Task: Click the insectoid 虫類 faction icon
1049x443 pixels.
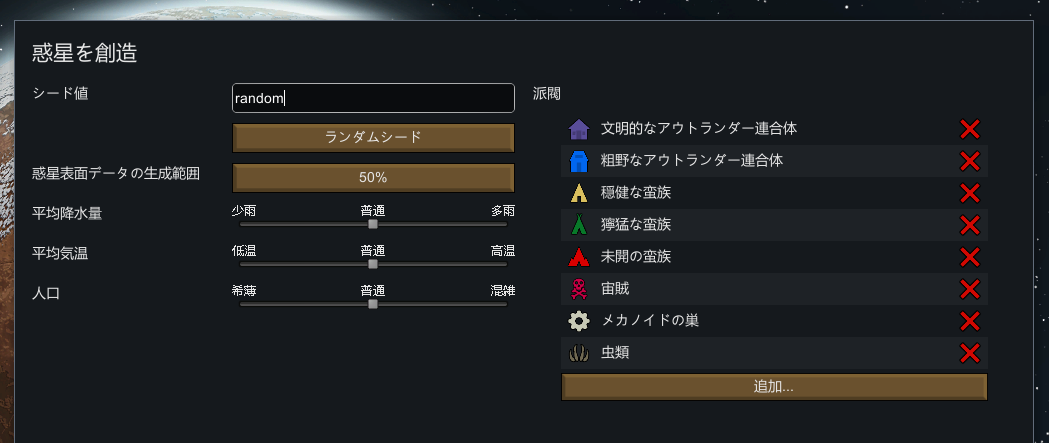Action: point(578,353)
